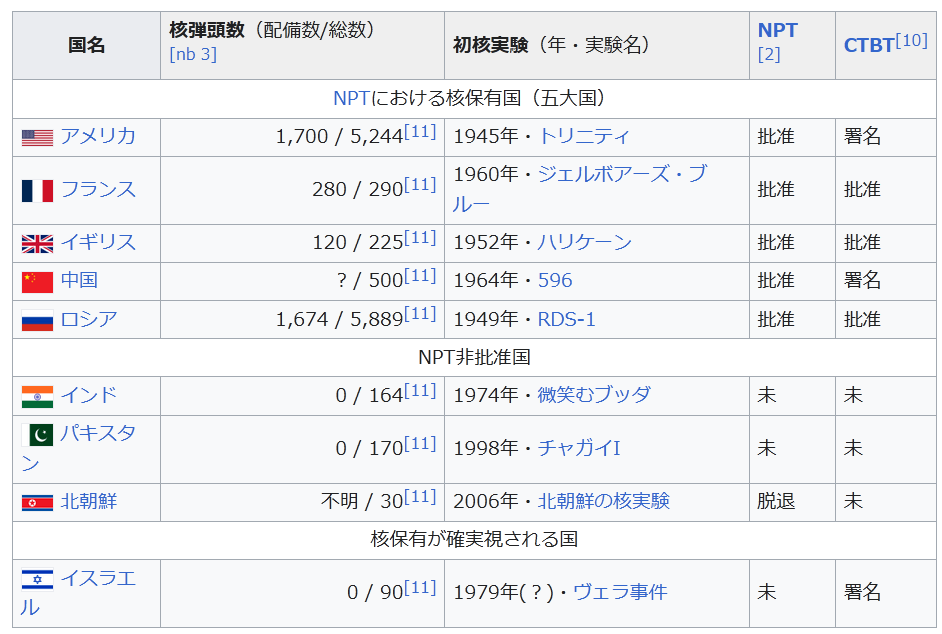This screenshot has height=634, width=942.
Task: Open the ヴェラ事件 link
Action: [x=619, y=592]
